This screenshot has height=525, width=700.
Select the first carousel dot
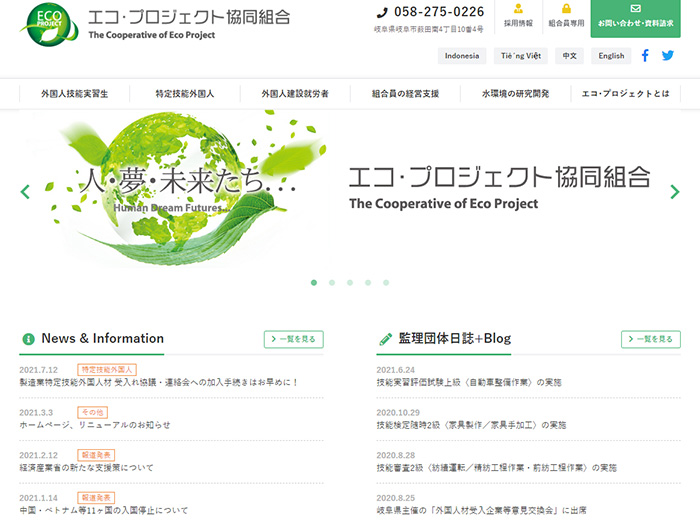click(x=314, y=283)
